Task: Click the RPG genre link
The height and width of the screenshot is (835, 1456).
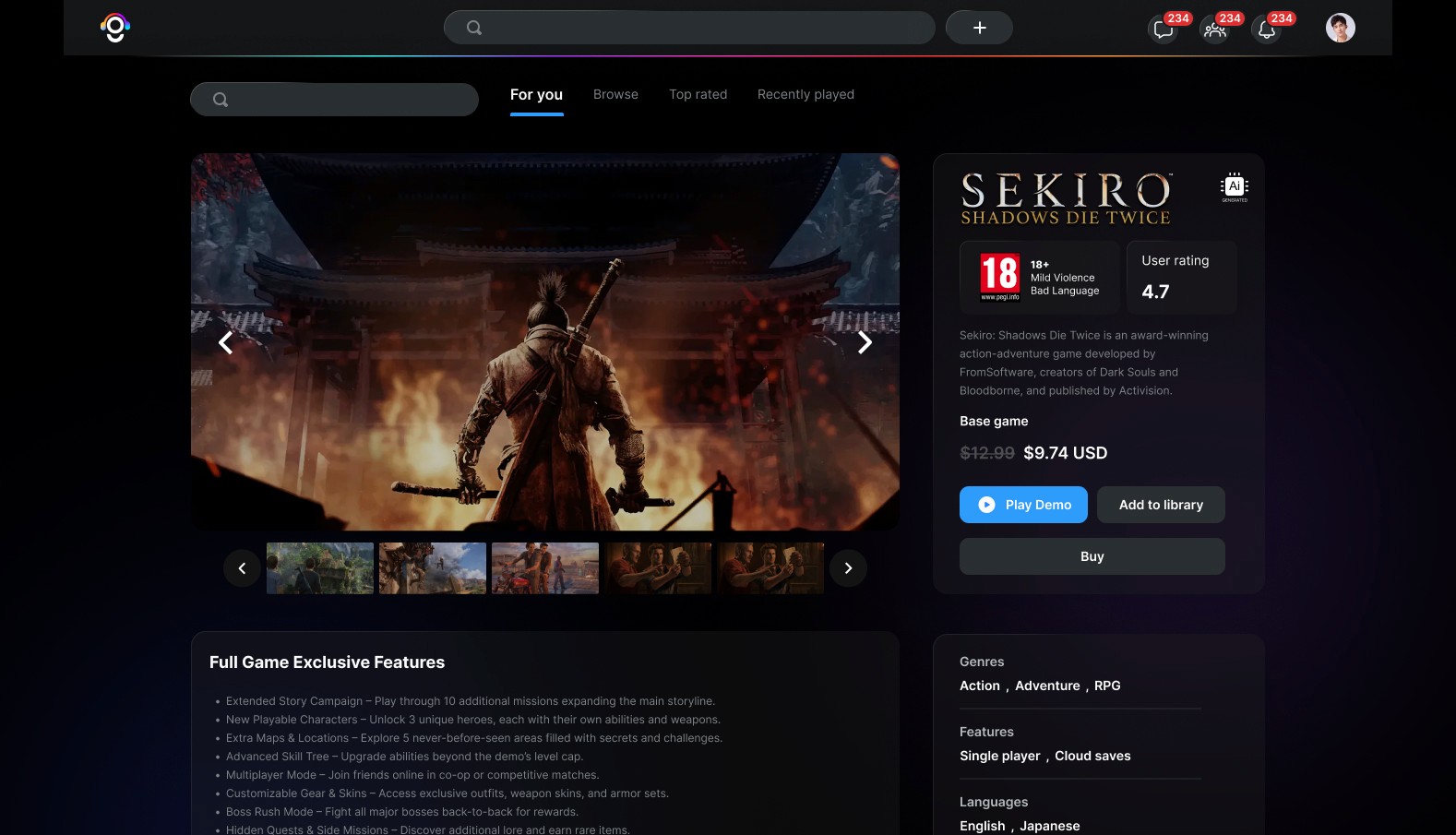Action: [1107, 686]
